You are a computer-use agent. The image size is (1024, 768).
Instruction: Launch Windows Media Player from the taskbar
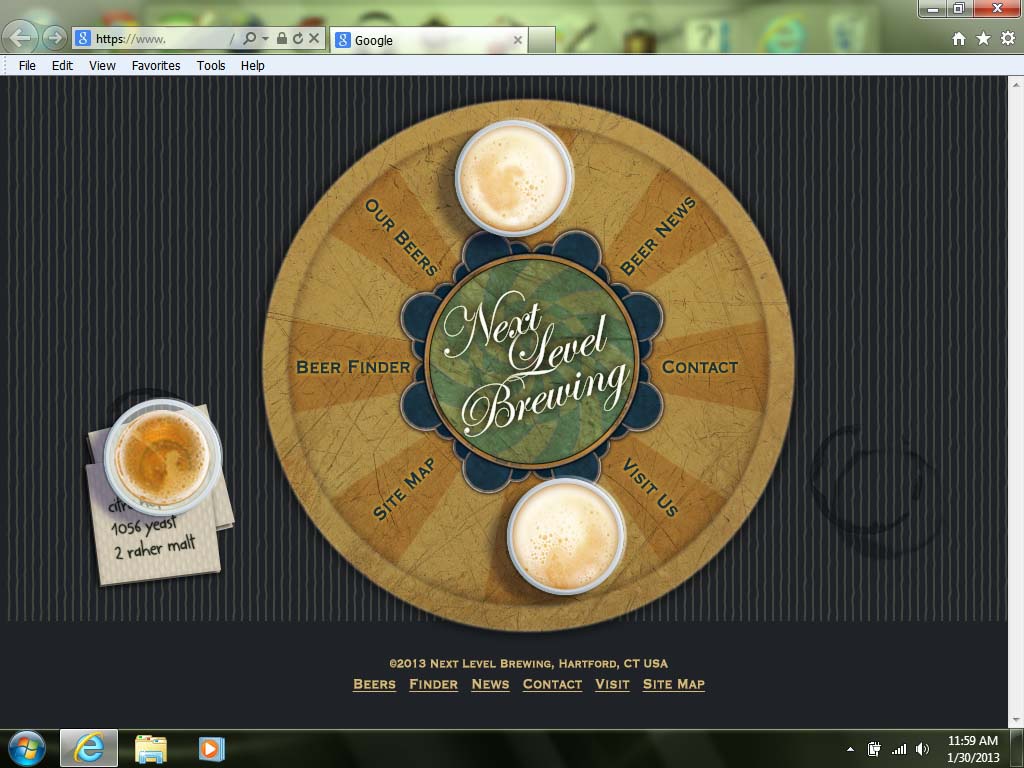click(x=210, y=748)
